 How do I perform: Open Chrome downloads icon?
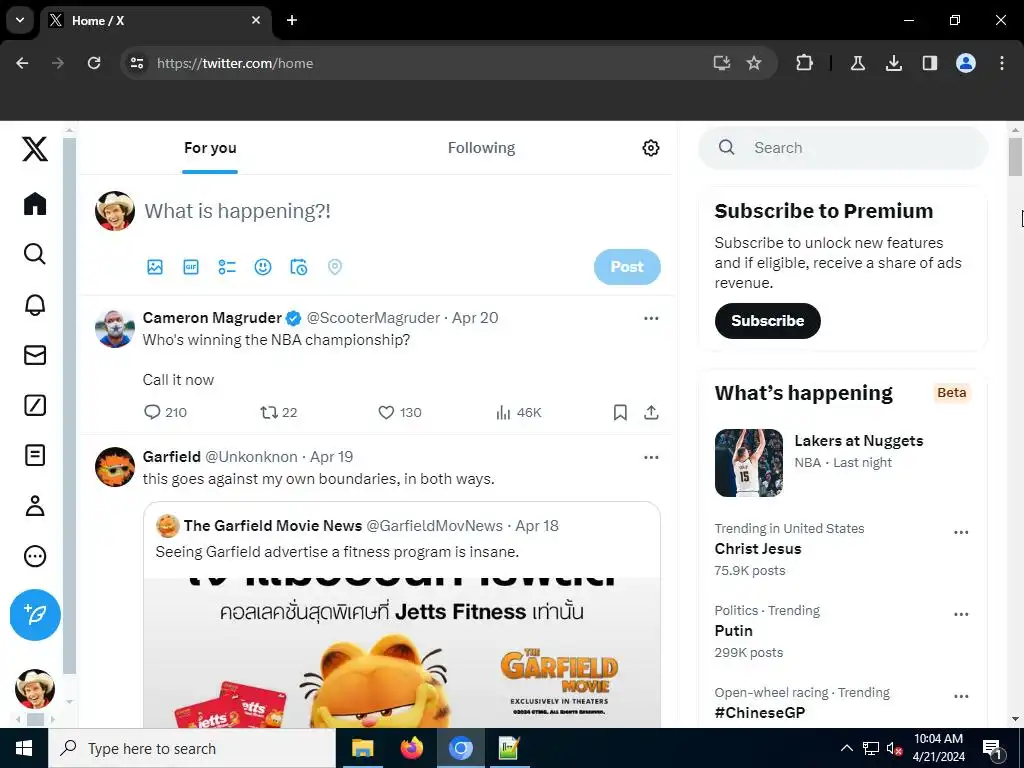click(893, 63)
